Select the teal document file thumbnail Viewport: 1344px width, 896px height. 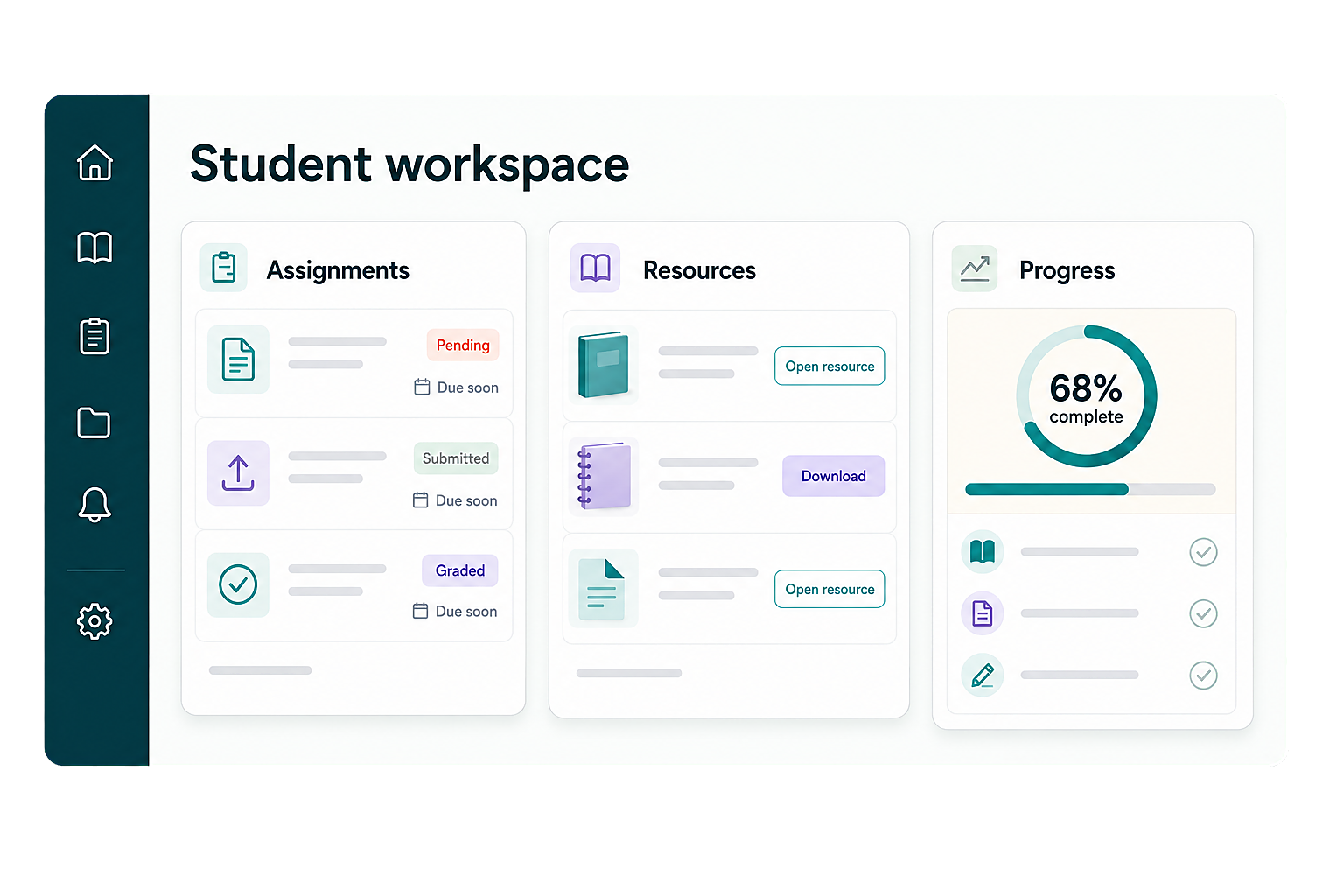[x=604, y=589]
